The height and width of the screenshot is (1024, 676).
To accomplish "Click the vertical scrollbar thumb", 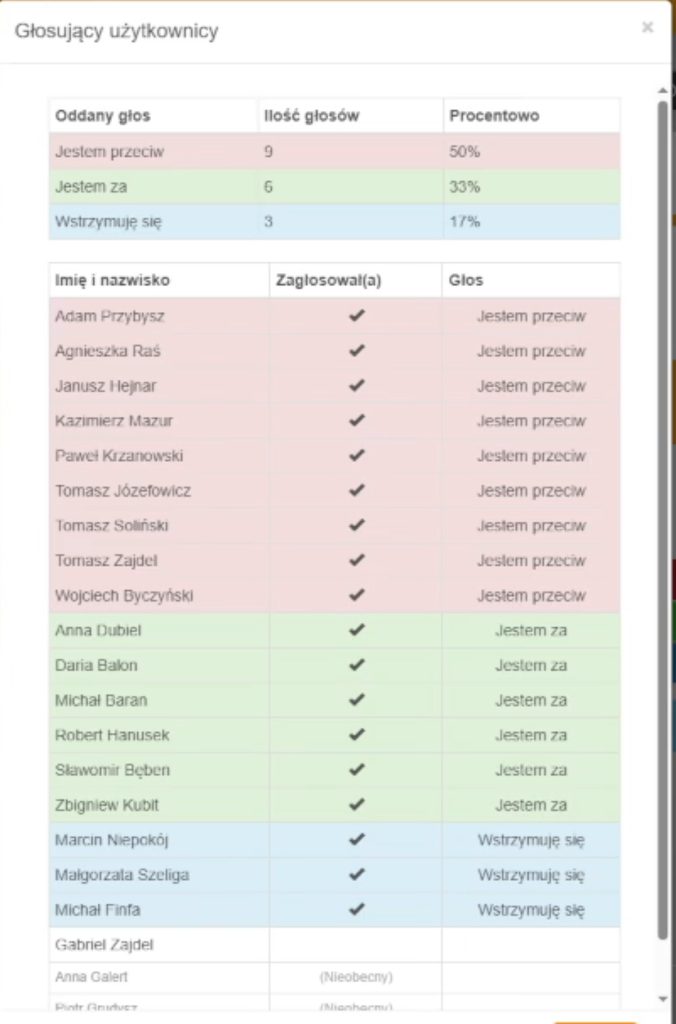I will pos(663,520).
